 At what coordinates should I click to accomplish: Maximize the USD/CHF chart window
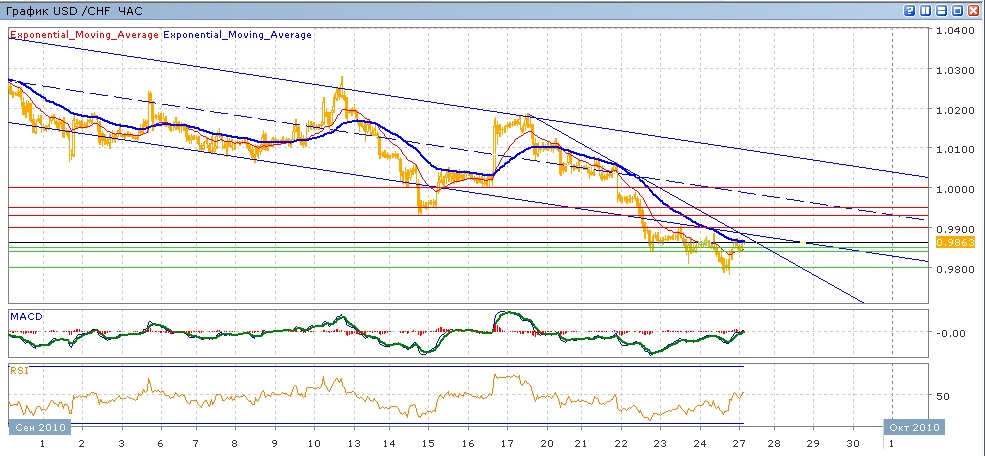click(x=957, y=10)
